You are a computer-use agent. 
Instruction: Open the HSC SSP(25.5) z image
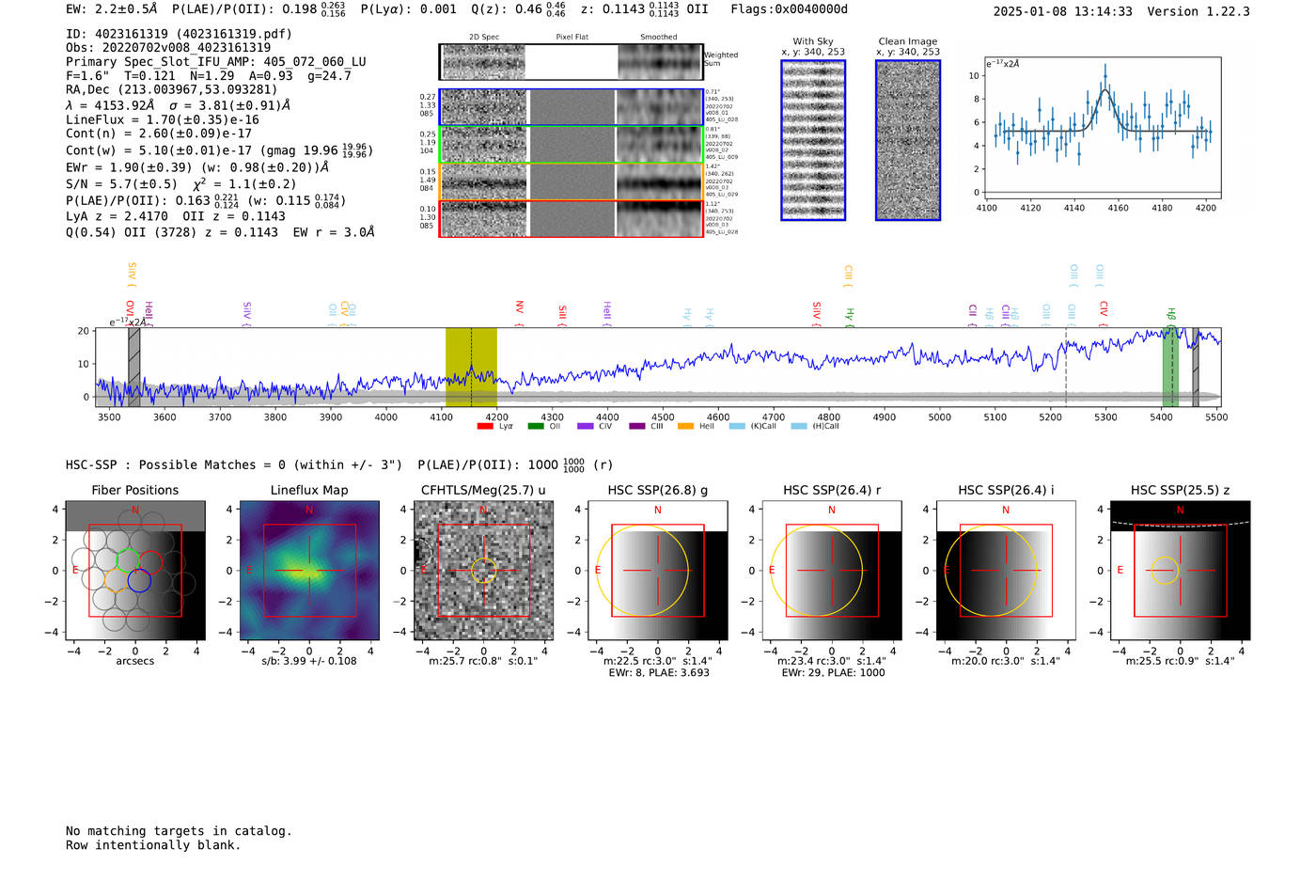coord(1181,571)
